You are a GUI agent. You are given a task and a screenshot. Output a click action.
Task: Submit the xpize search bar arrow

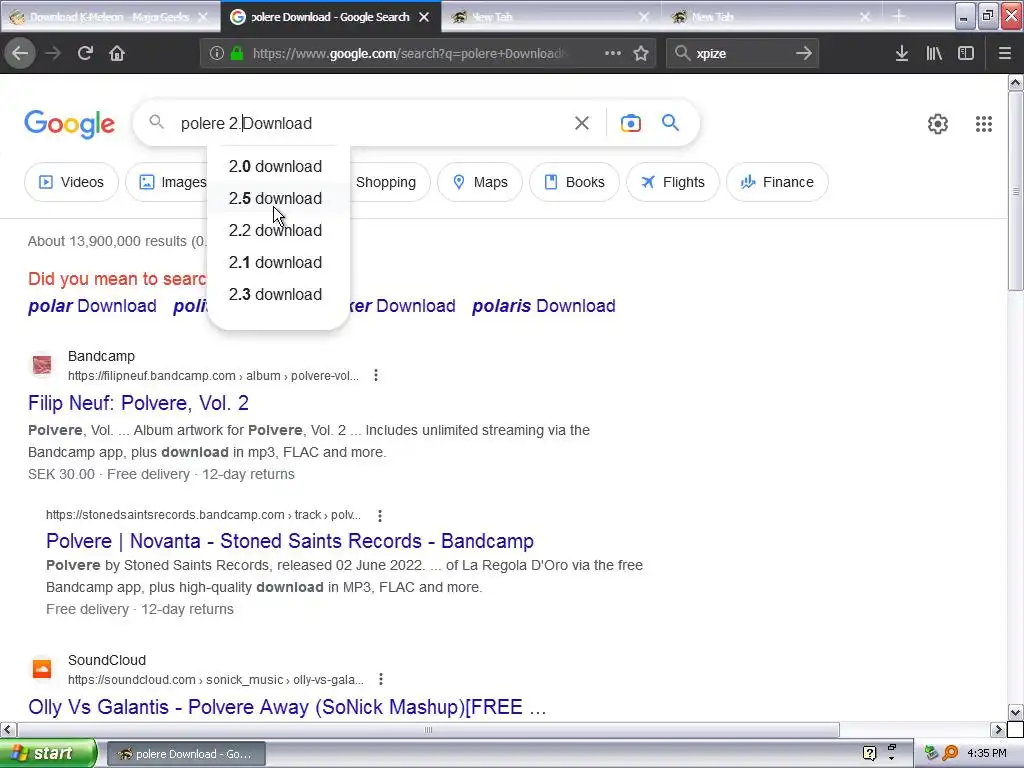click(x=804, y=54)
